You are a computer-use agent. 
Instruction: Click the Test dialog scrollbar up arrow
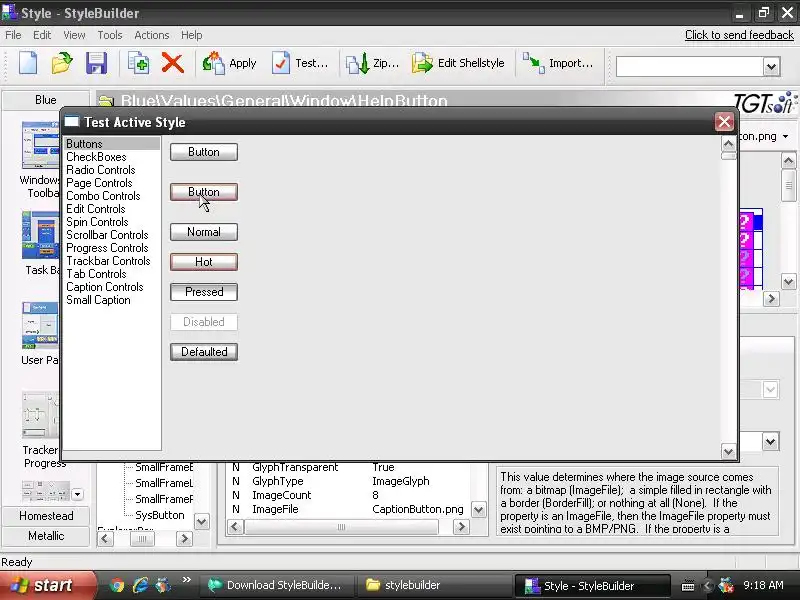coord(728,144)
